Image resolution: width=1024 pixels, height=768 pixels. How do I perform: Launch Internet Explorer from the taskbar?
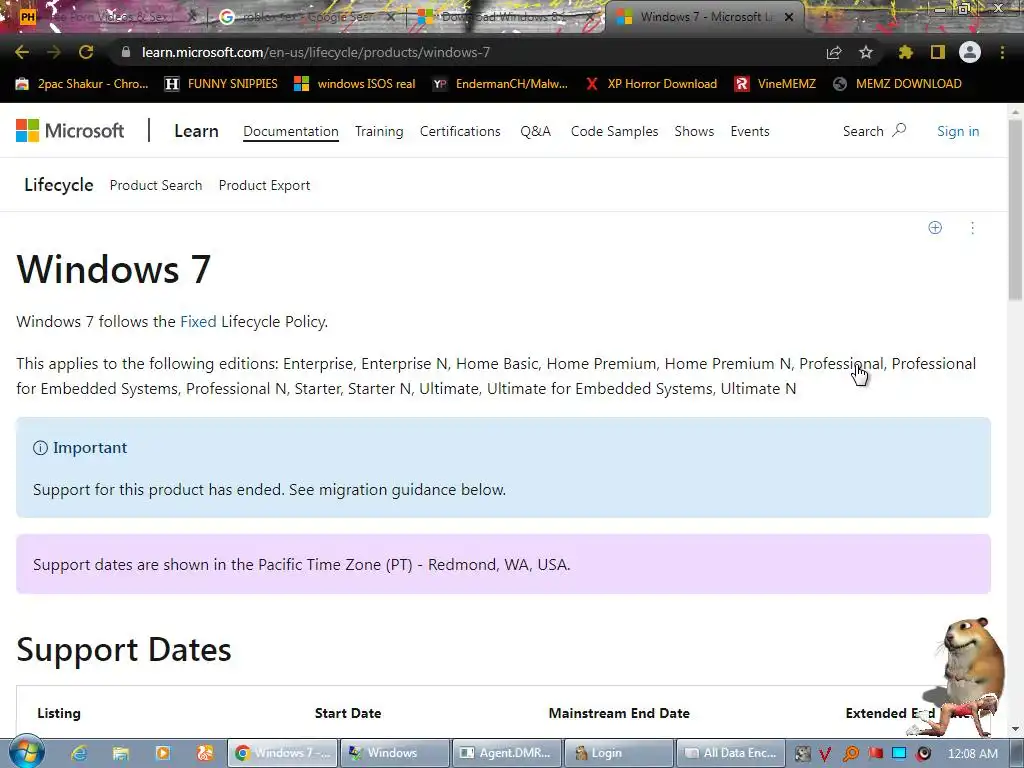79,753
